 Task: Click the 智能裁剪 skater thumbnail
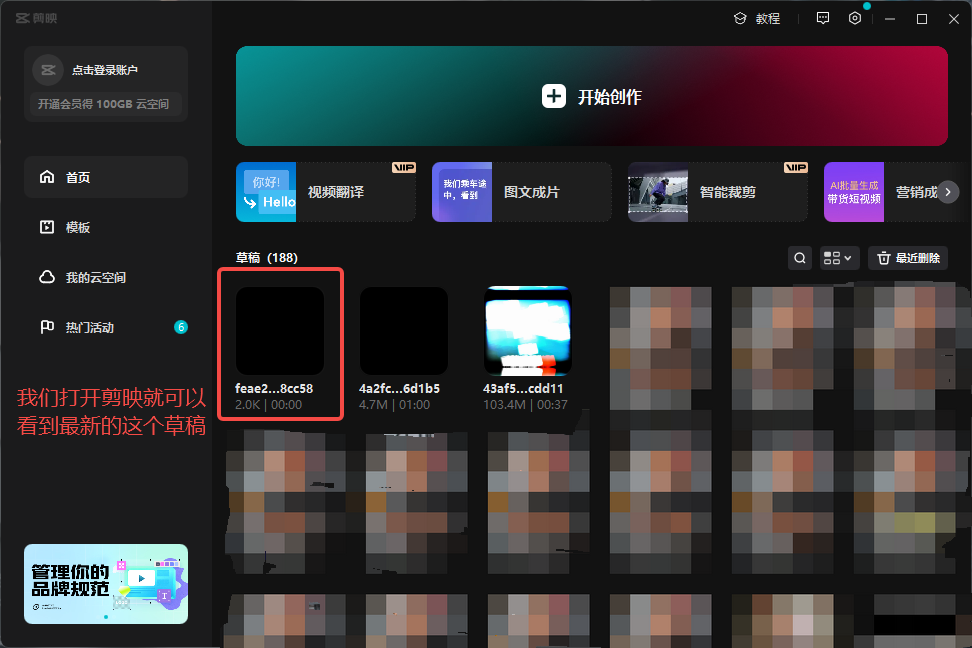click(x=658, y=192)
